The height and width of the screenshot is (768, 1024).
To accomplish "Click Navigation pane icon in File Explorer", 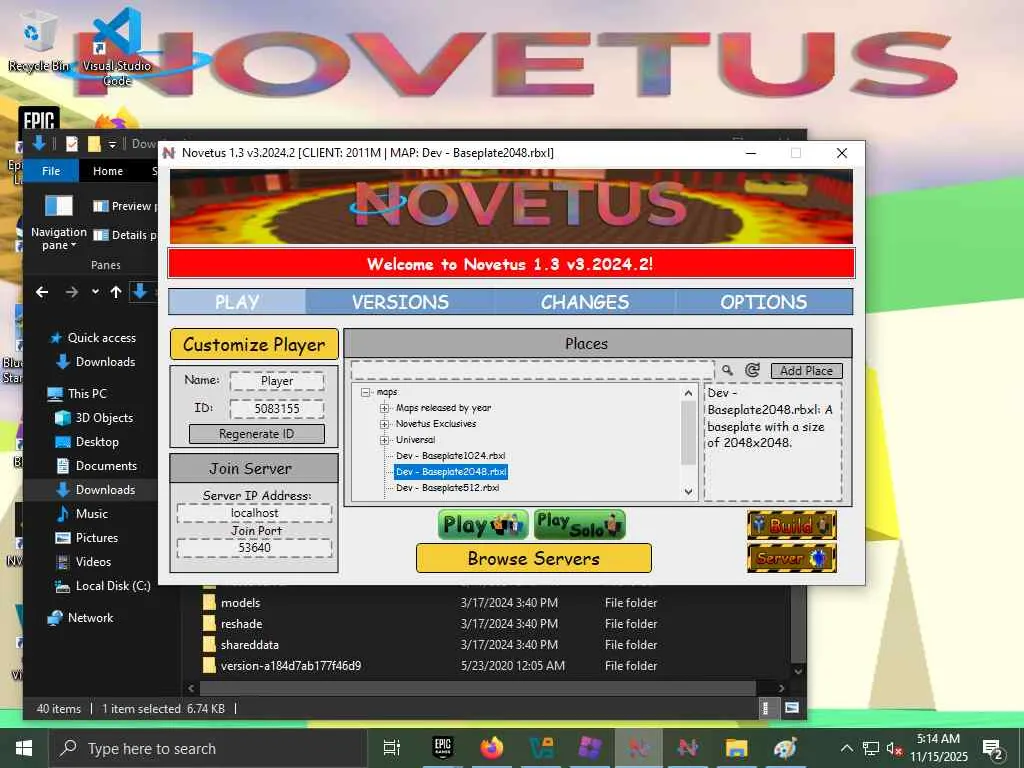I will click(59, 205).
